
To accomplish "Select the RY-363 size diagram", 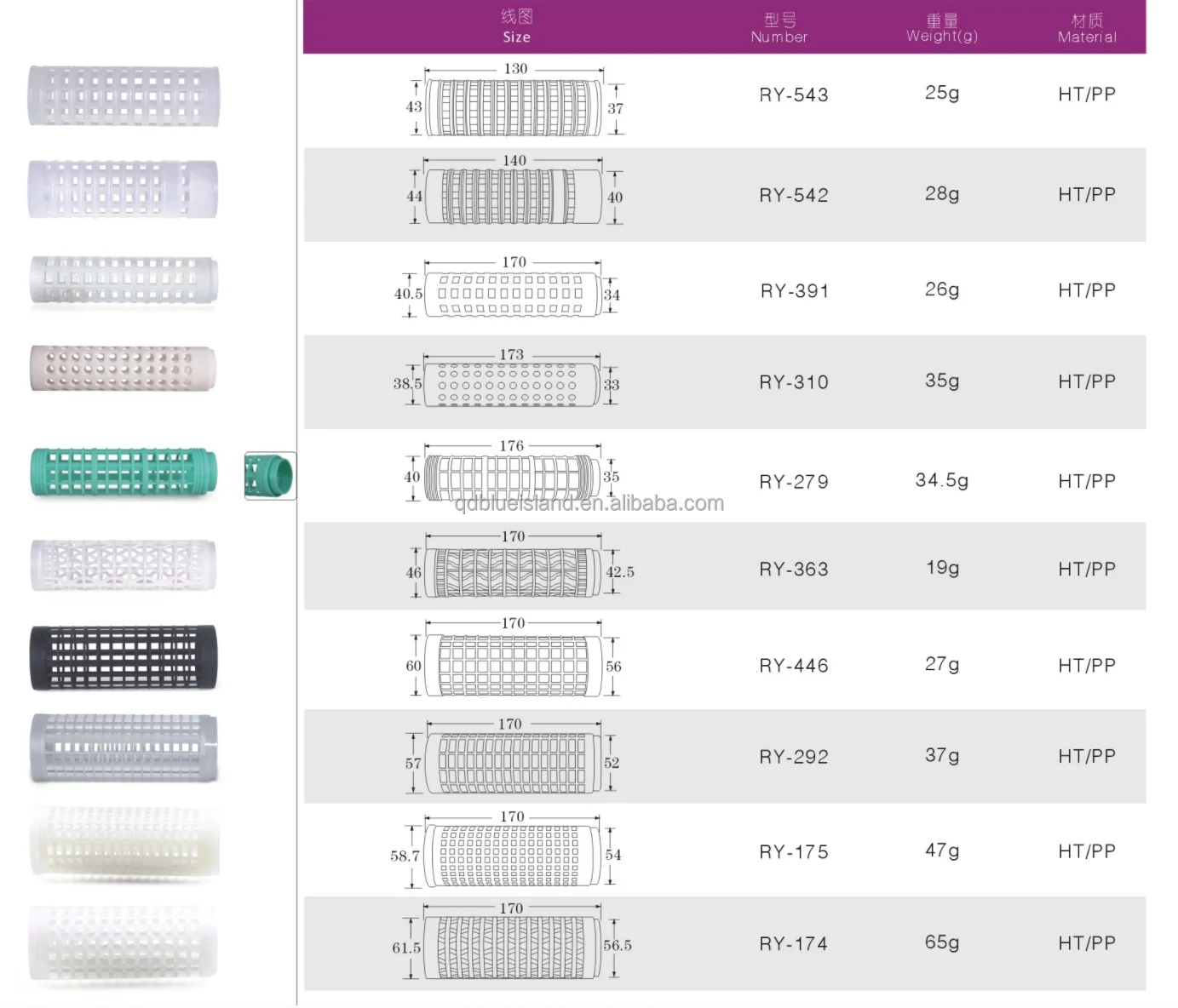I will (x=513, y=572).
